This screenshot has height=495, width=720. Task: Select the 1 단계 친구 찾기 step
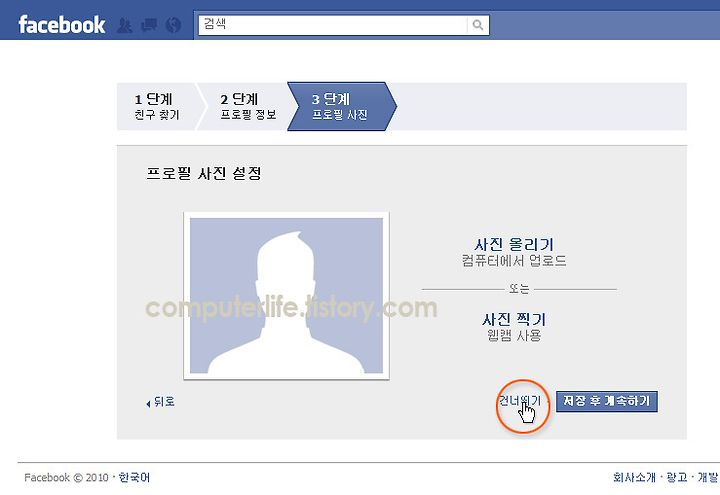click(x=156, y=107)
